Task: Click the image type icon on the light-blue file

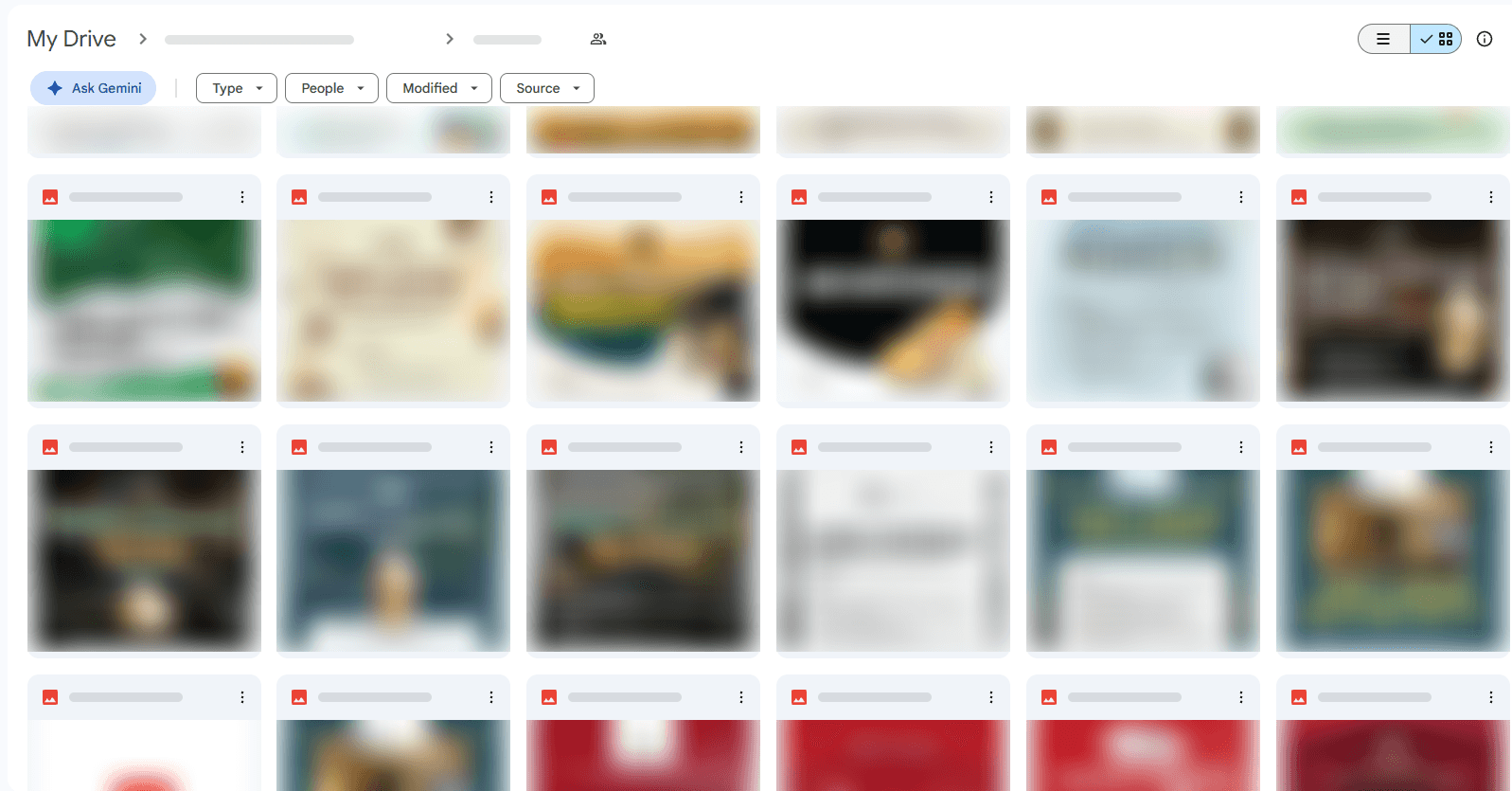Action: click(1049, 197)
